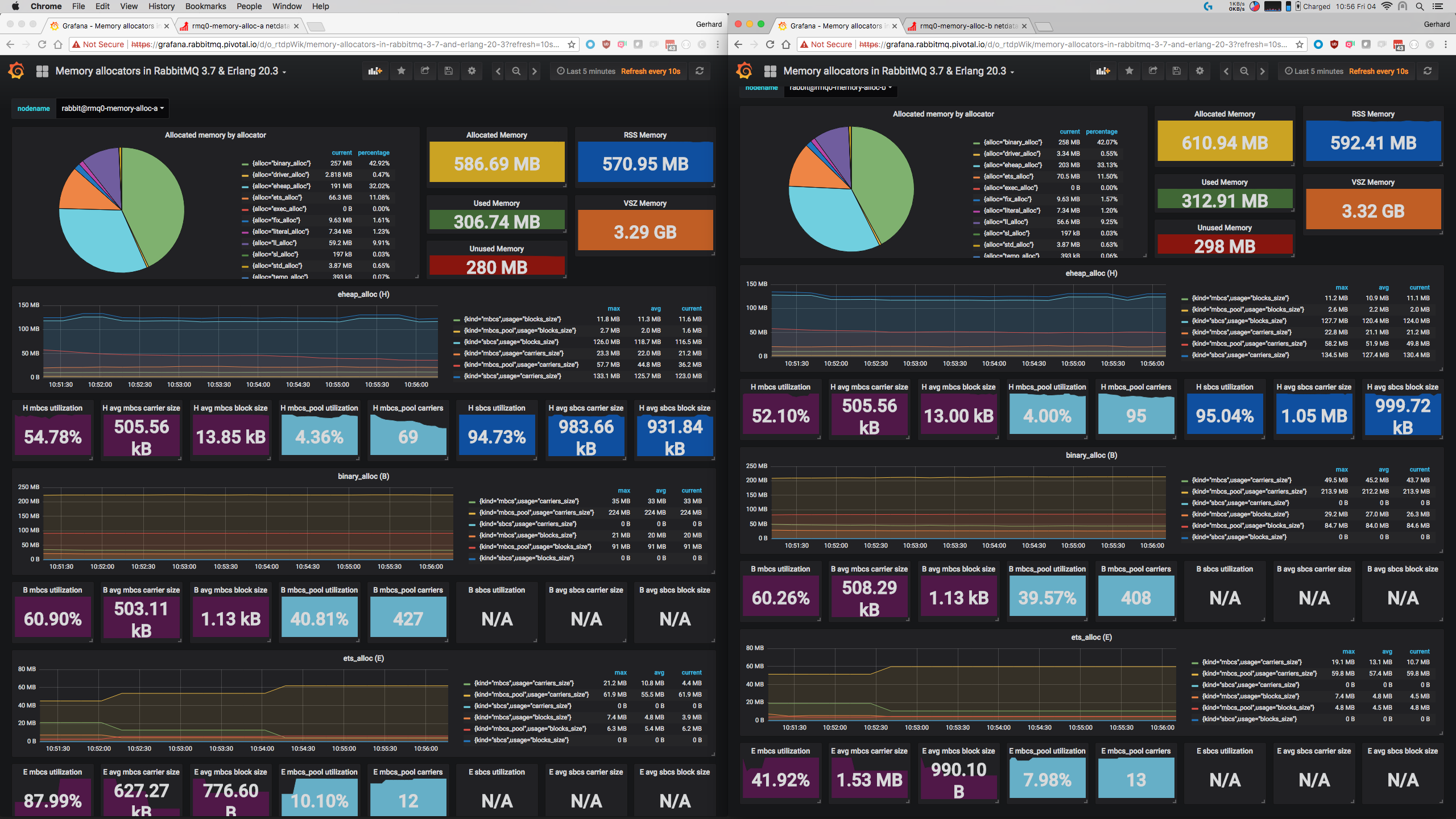Screen dimensions: 1456x819
Task: Add panel icon in right Grafana toolbar
Action: click(x=1103, y=71)
